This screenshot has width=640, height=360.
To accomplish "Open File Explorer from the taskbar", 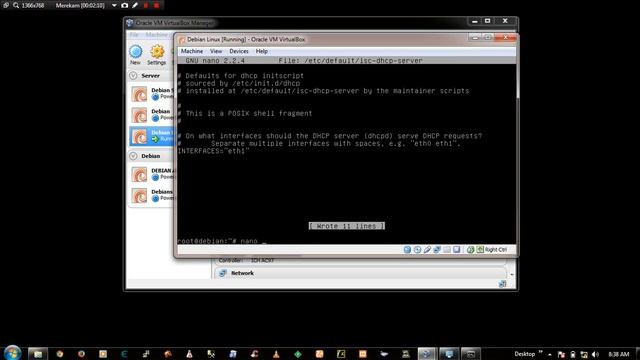I will coord(38,354).
